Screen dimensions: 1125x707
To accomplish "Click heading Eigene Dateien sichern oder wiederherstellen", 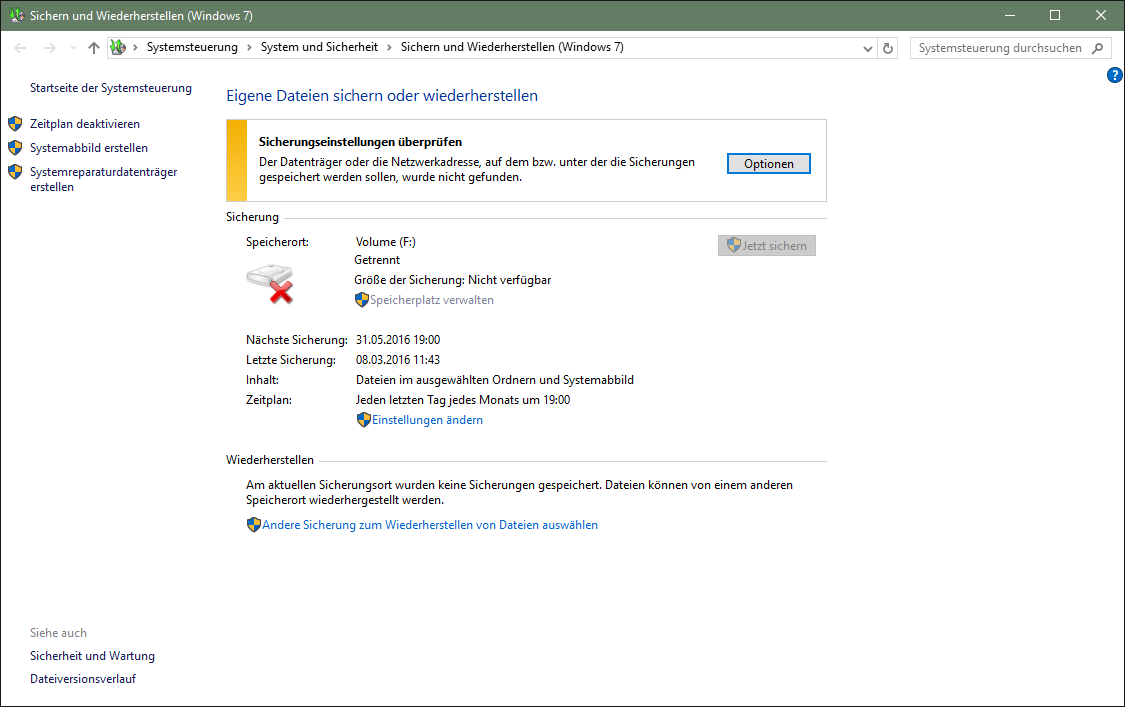I will pos(382,96).
